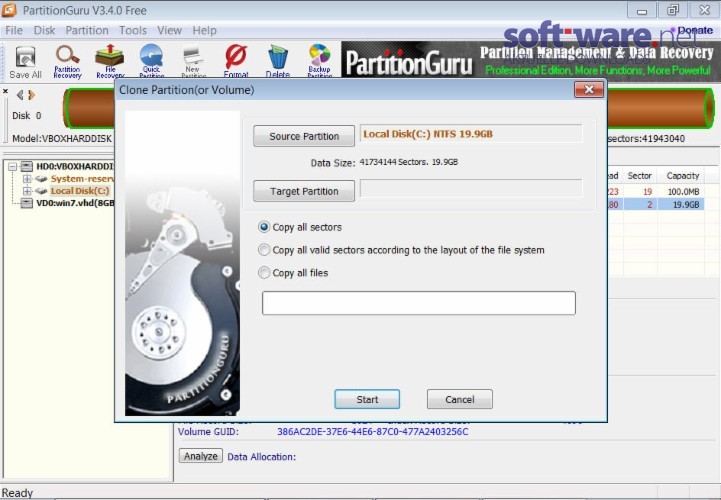Create a New Partition from the toolbar
721x500 pixels.
193,61
